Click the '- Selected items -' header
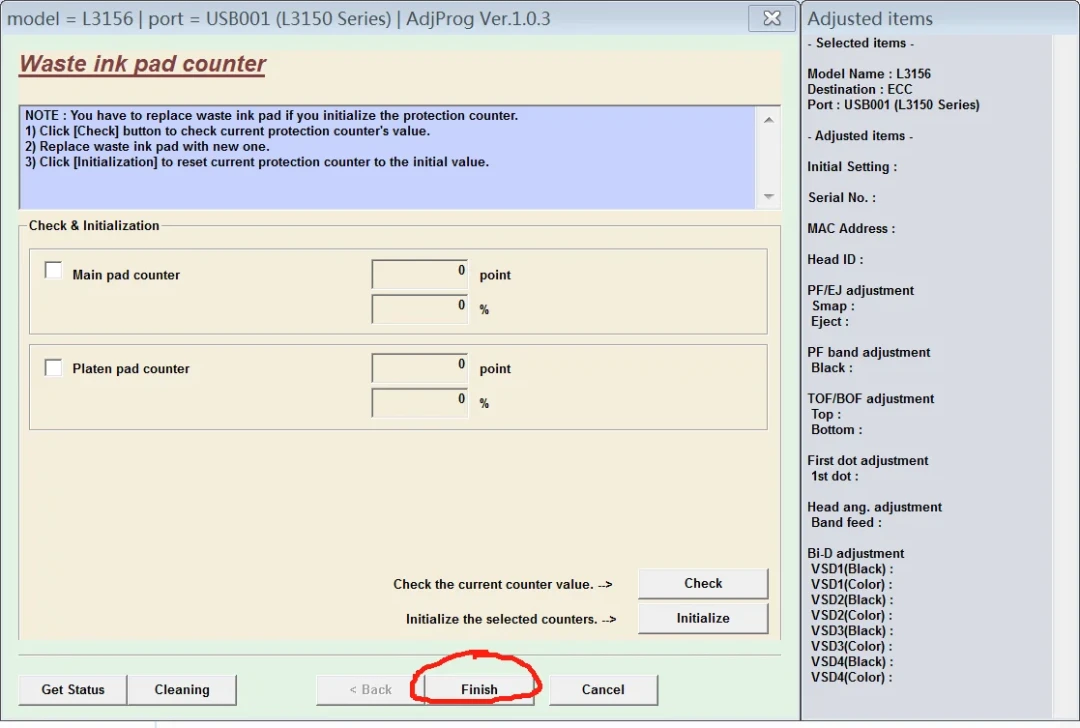 860,43
